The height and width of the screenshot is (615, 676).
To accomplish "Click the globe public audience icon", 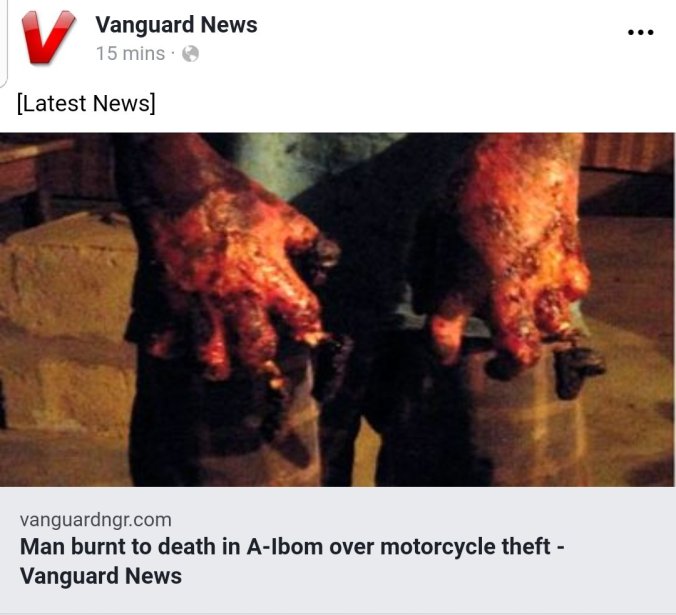I will (190, 54).
